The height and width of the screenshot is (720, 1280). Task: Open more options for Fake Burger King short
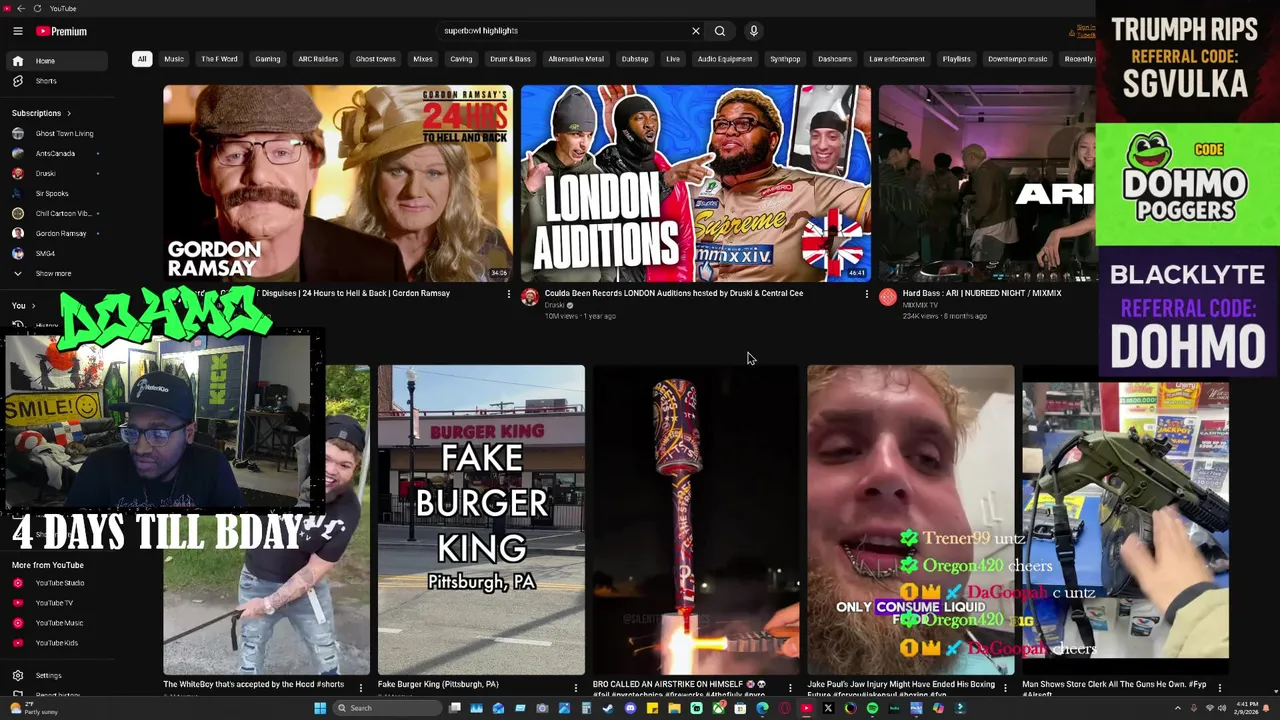coord(575,687)
